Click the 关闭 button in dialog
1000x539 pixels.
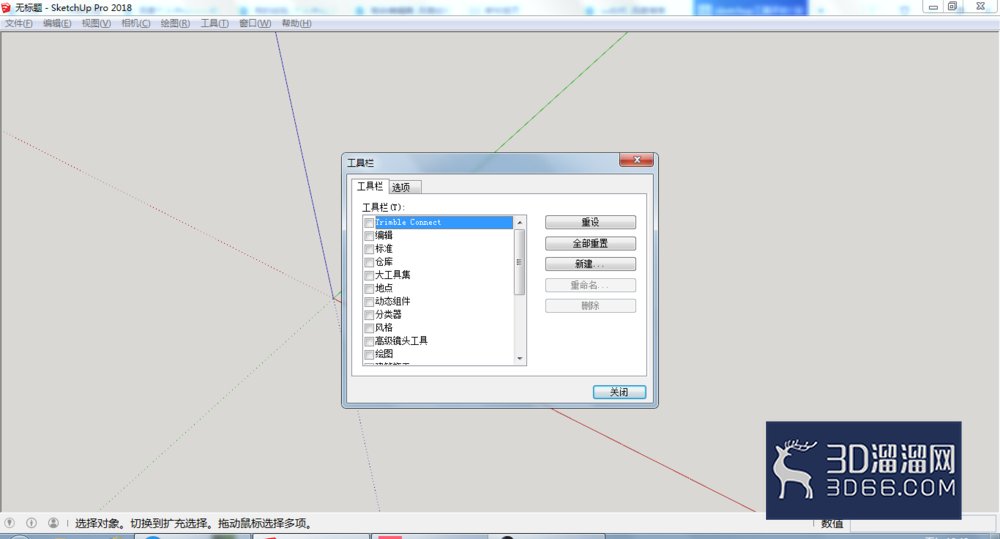click(x=619, y=392)
